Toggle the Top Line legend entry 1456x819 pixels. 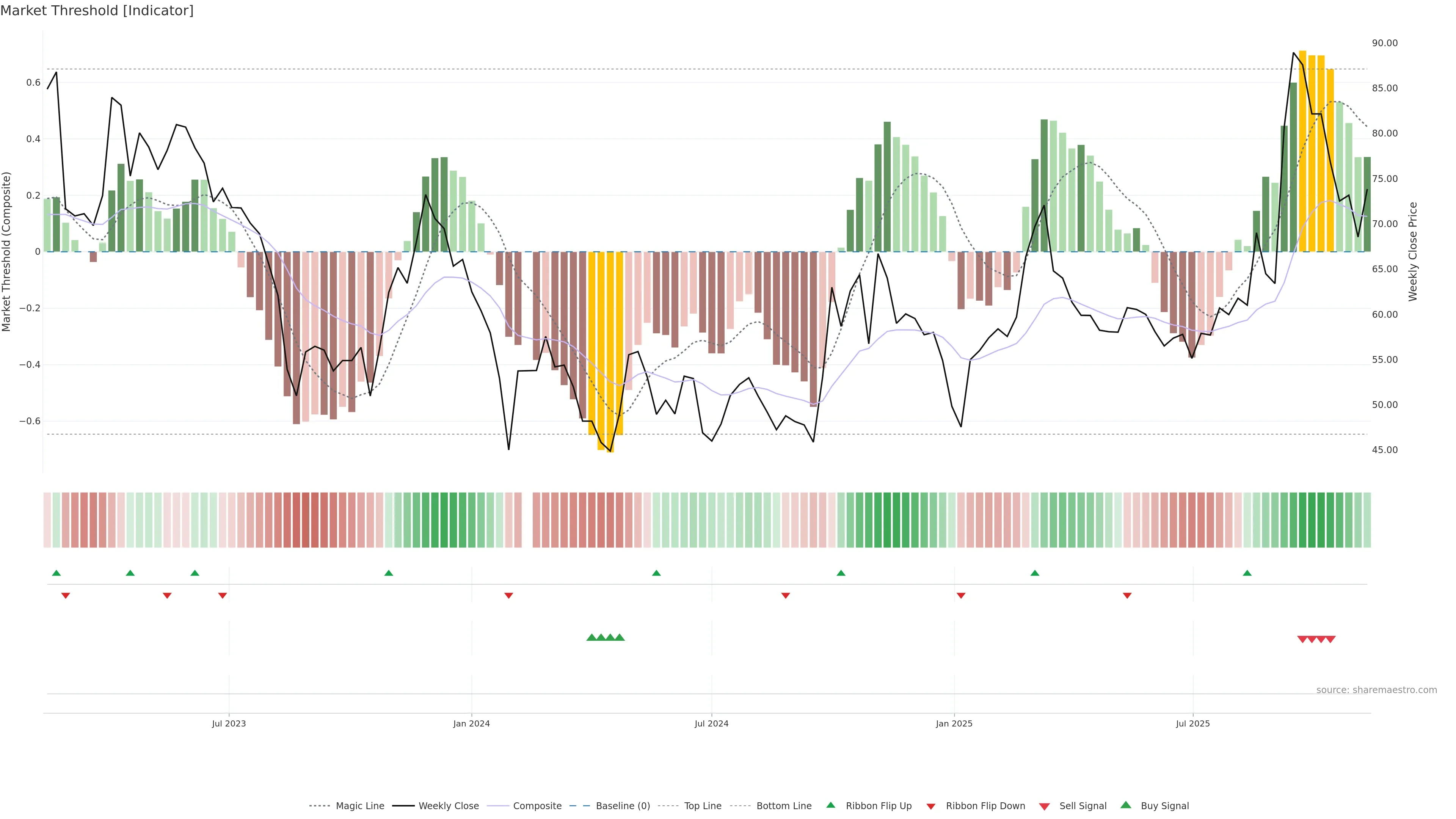click(x=703, y=805)
